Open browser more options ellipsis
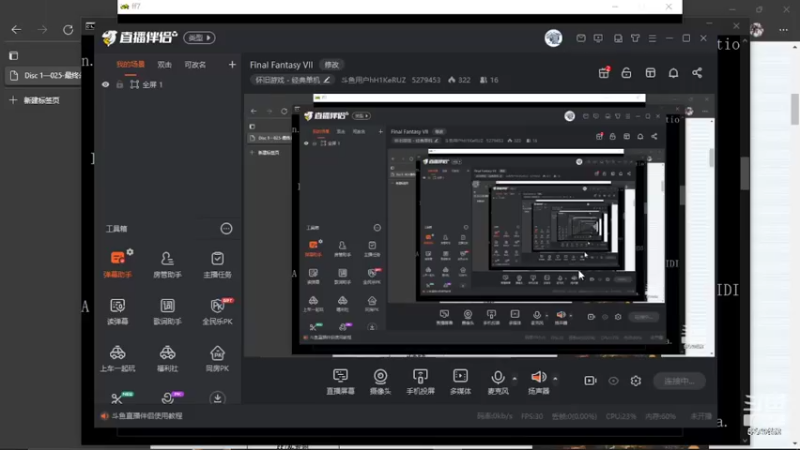The height and width of the screenshot is (450, 800). [783, 30]
